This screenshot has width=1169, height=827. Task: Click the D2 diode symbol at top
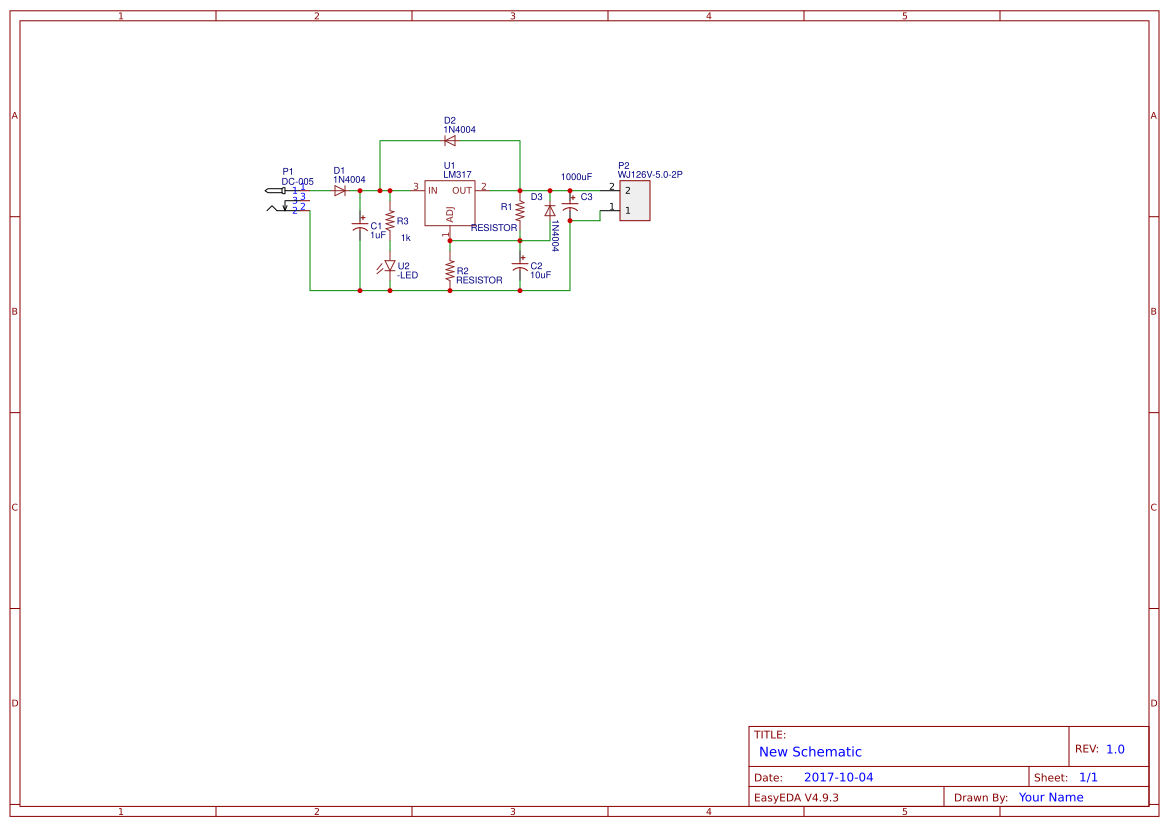[x=450, y=141]
